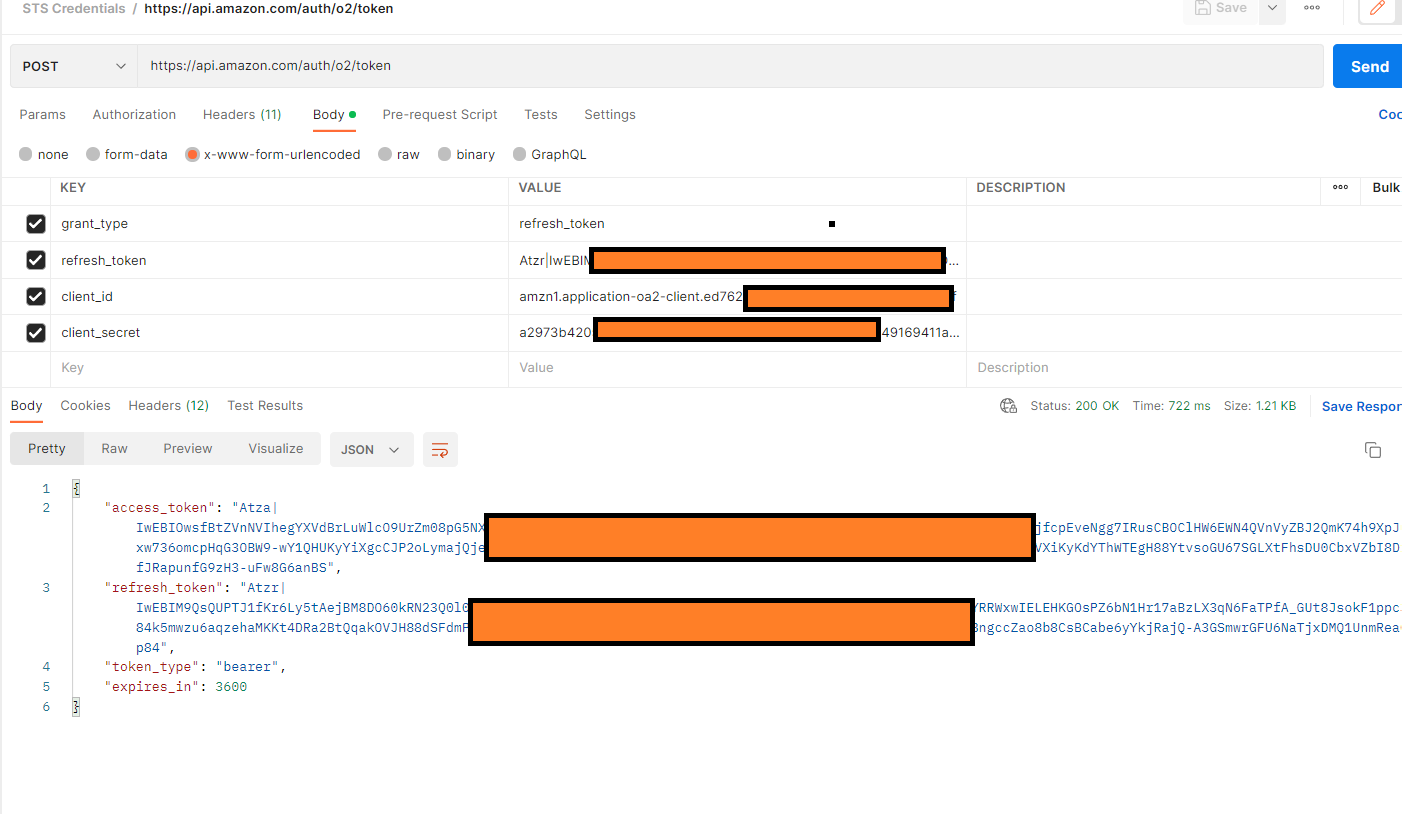Switch to the Authorization tab
Viewport: 1402px width, 814px height.
pyautogui.click(x=134, y=115)
